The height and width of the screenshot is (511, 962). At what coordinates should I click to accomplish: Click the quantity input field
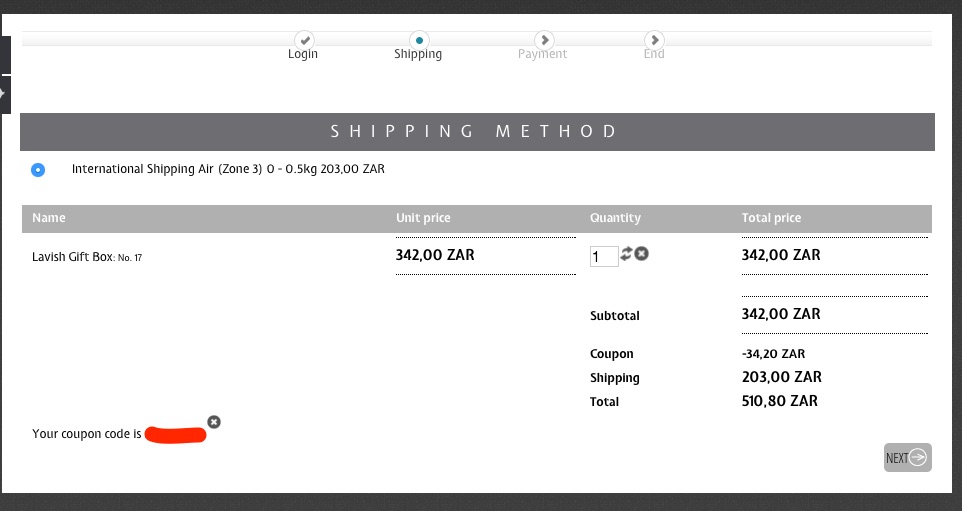604,257
